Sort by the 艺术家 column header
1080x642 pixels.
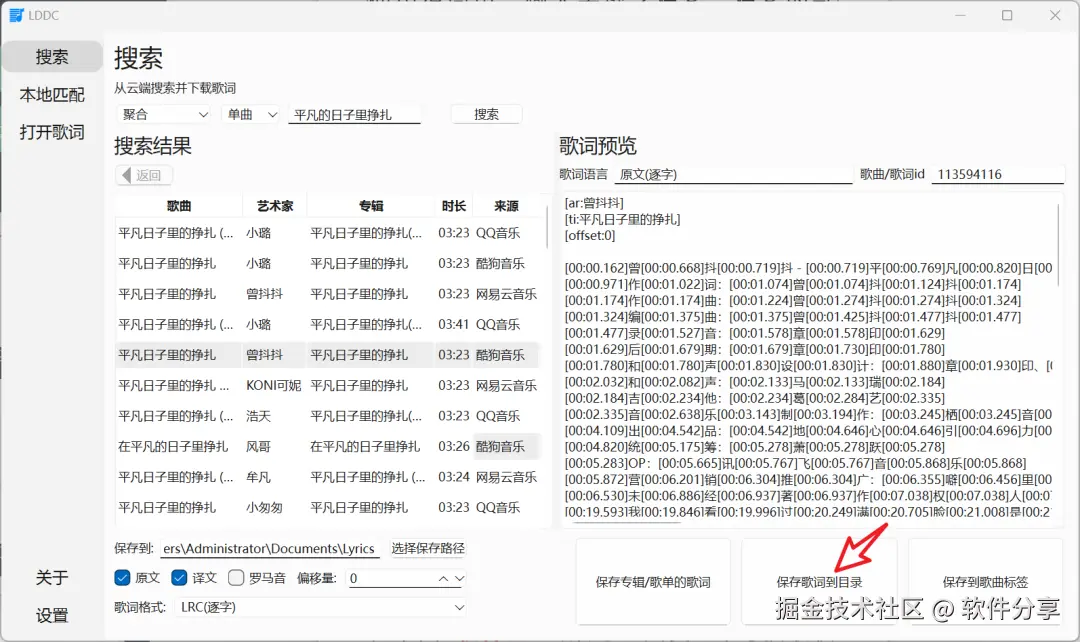(275, 205)
